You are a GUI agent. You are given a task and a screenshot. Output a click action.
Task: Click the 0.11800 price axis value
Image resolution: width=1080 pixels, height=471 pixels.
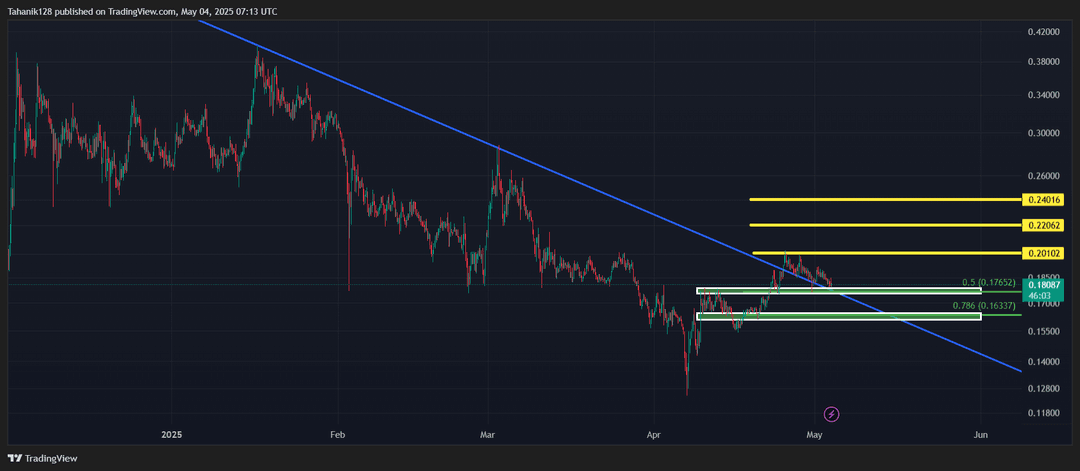click(1043, 413)
